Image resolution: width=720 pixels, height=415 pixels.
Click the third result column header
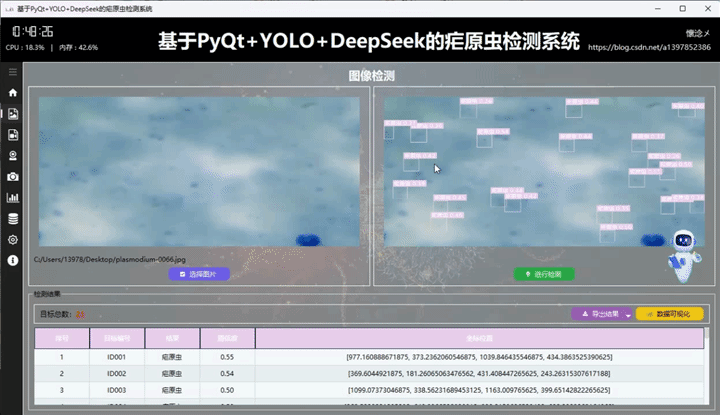[x=172, y=338]
